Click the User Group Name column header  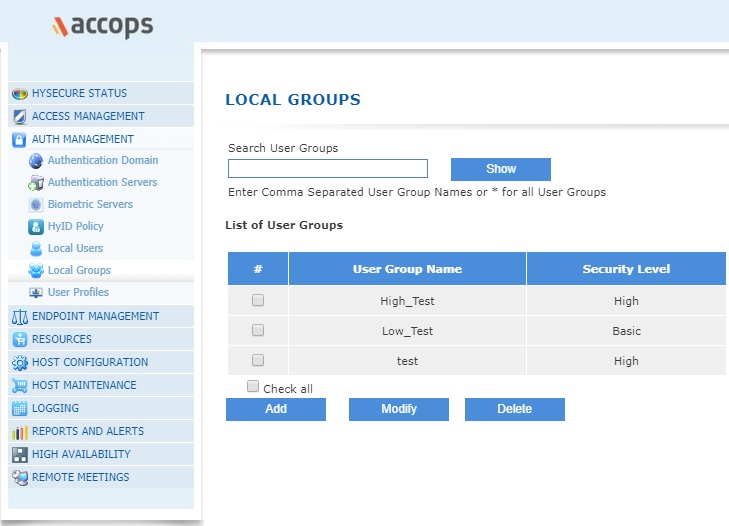[x=407, y=269]
